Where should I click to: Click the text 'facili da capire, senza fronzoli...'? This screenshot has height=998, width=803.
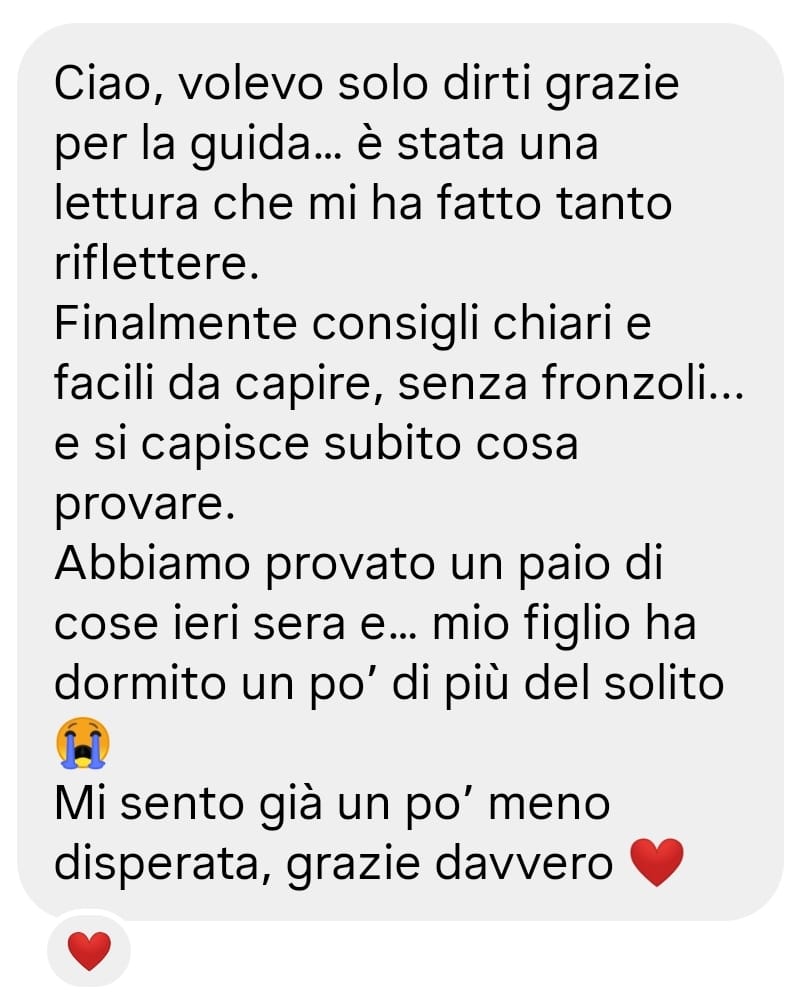coord(400,384)
